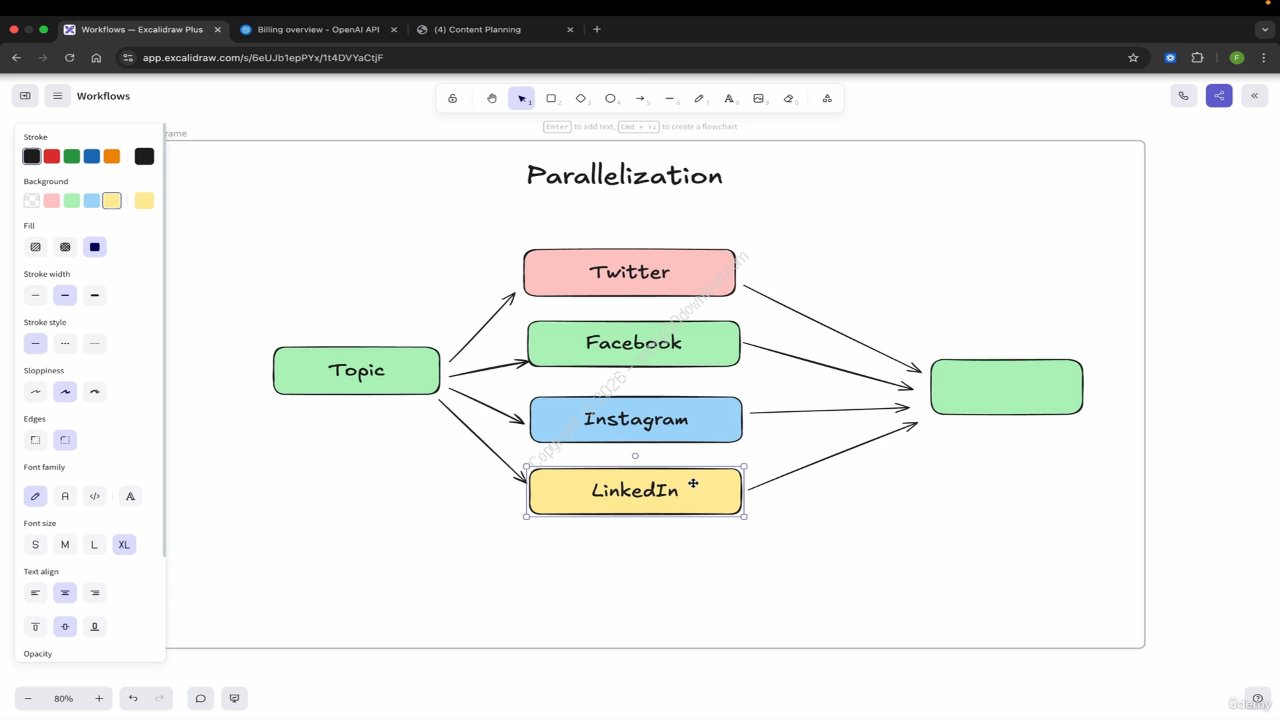The image size is (1280, 720).
Task: Toggle the keep-tool-active lock
Action: [453, 98]
